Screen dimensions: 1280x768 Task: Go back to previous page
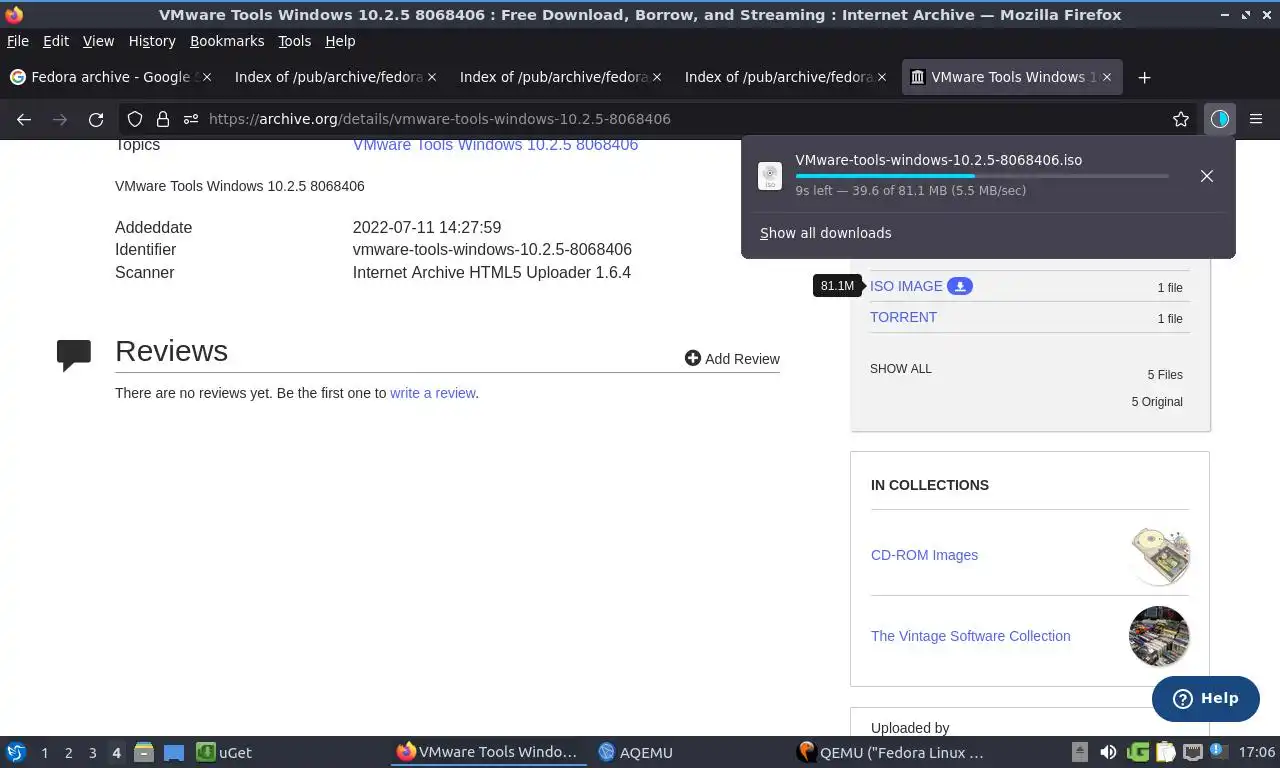click(x=24, y=119)
